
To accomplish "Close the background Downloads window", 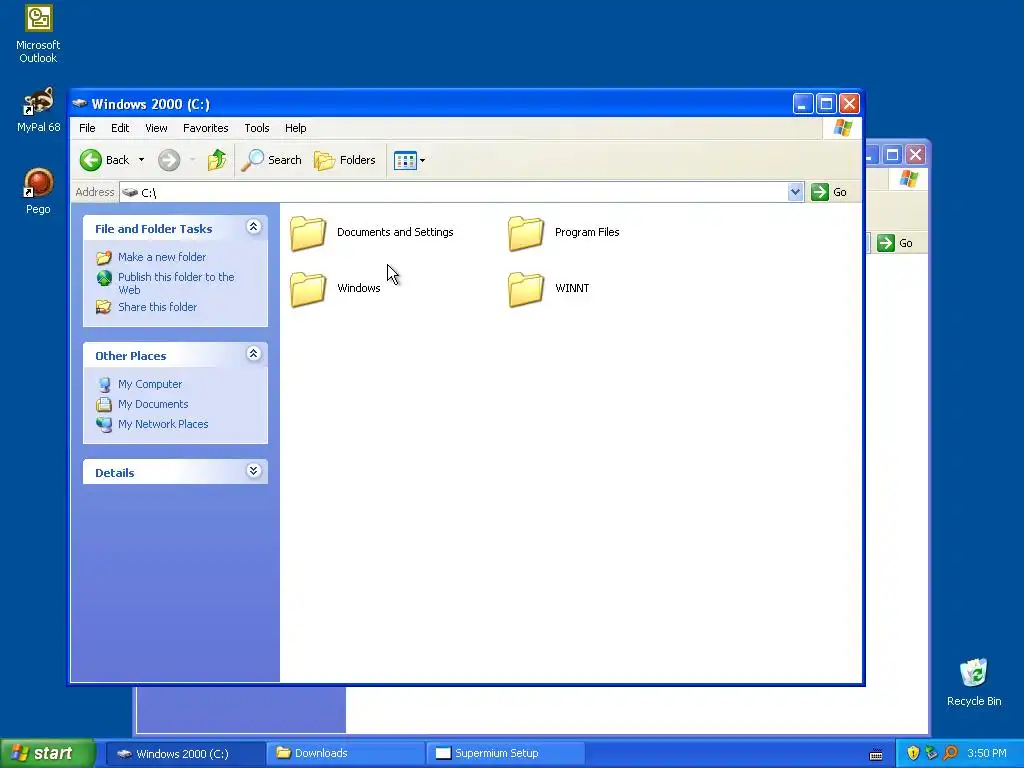I will coord(916,155).
